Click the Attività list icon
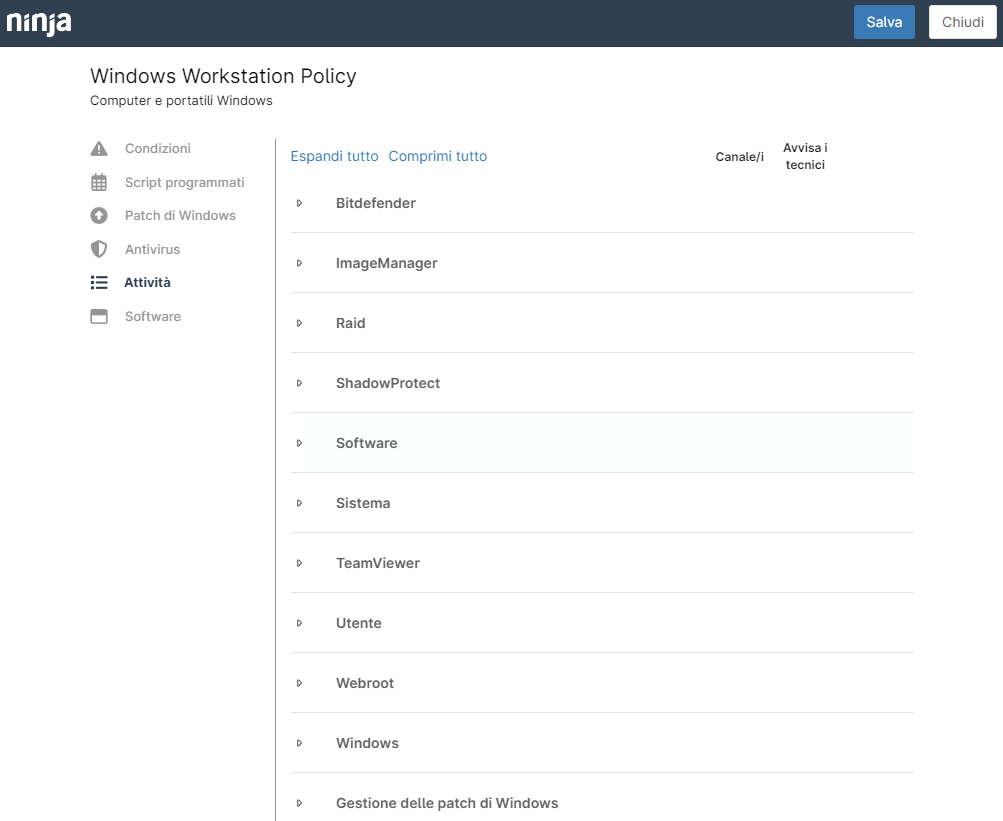This screenshot has height=821, width=1003. coord(99,283)
